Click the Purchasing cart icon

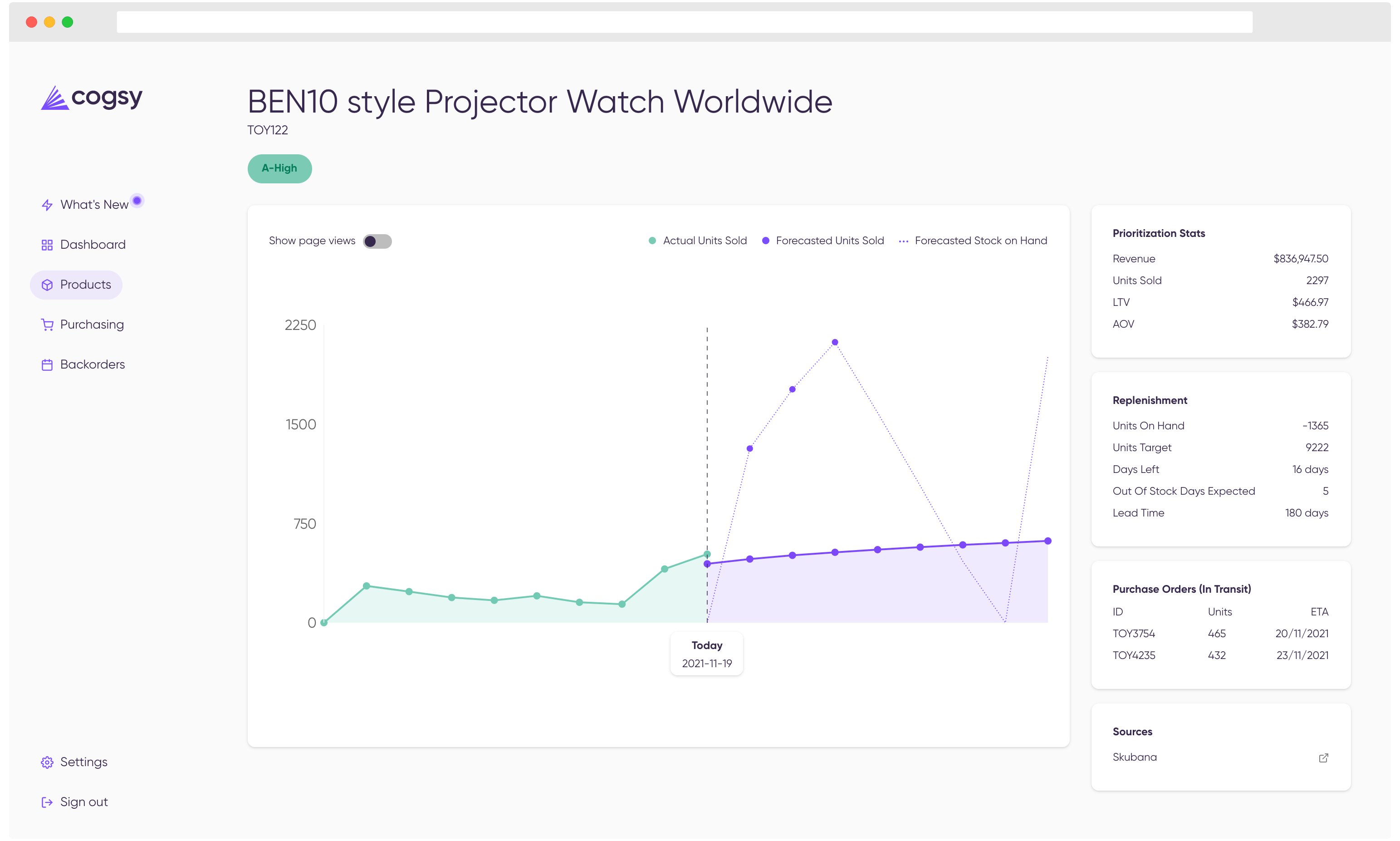tap(47, 325)
